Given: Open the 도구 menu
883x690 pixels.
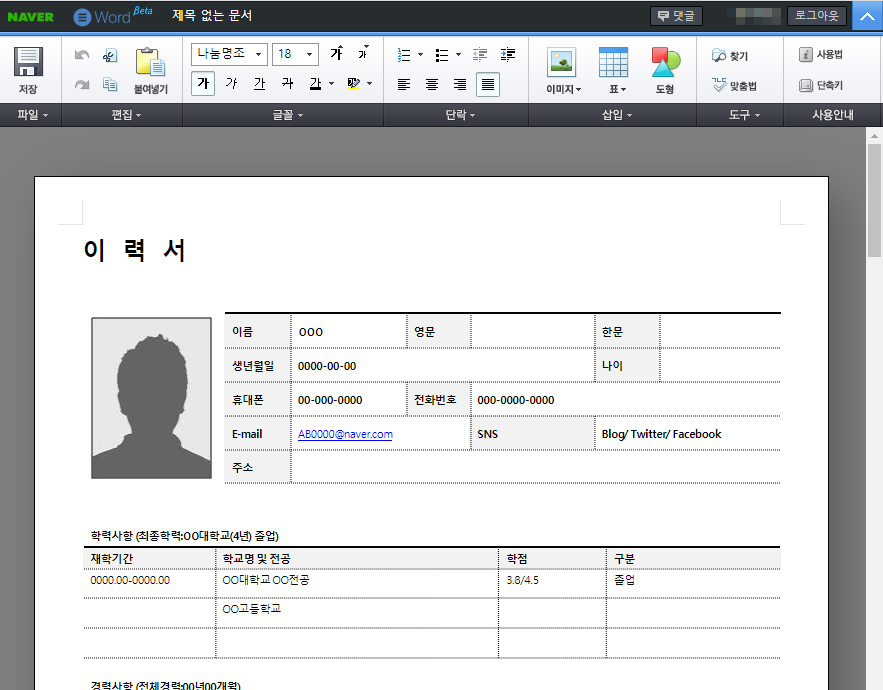Looking at the screenshot, I should coord(739,115).
